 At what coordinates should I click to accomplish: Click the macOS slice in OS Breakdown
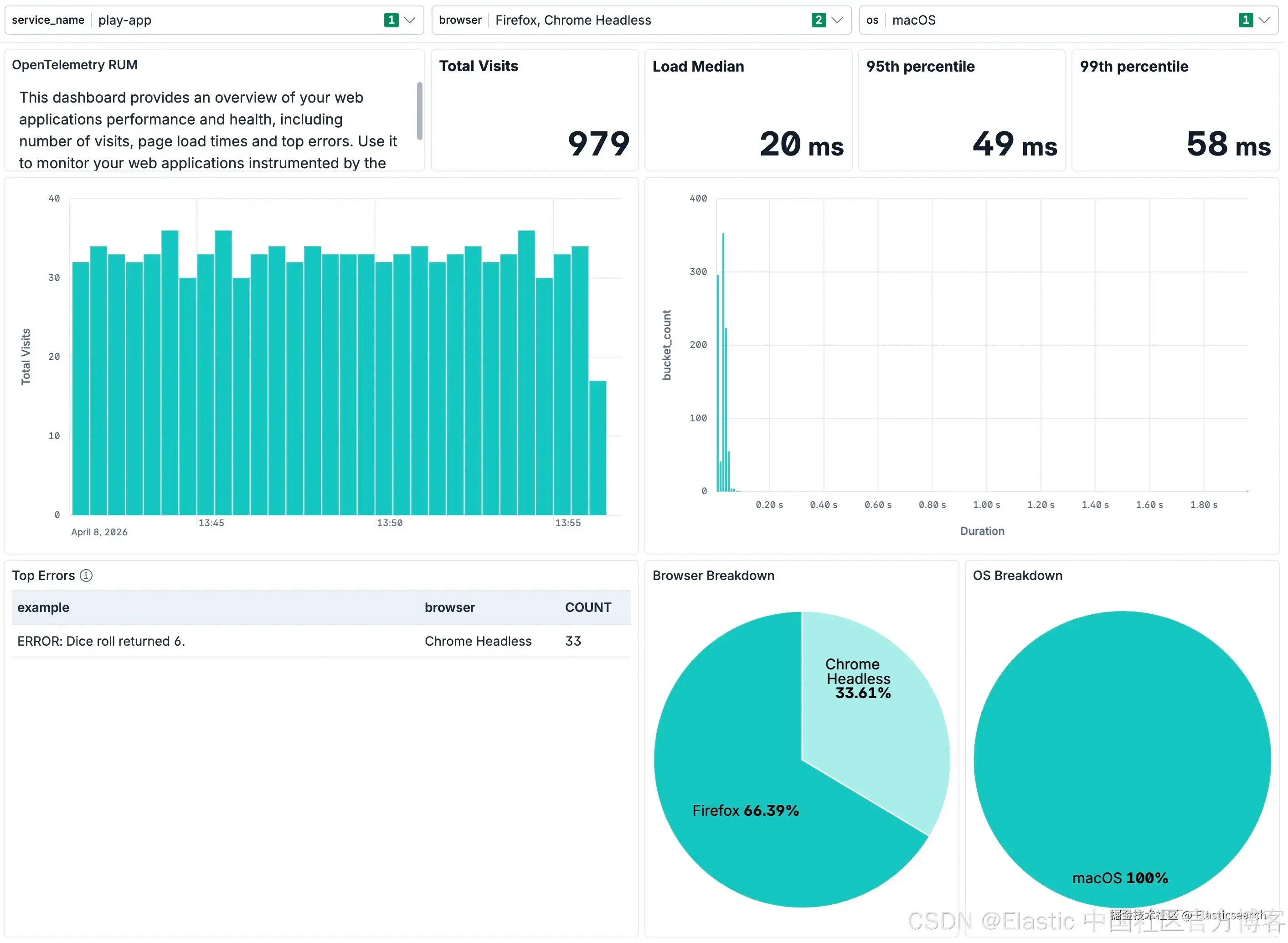pos(1122,759)
